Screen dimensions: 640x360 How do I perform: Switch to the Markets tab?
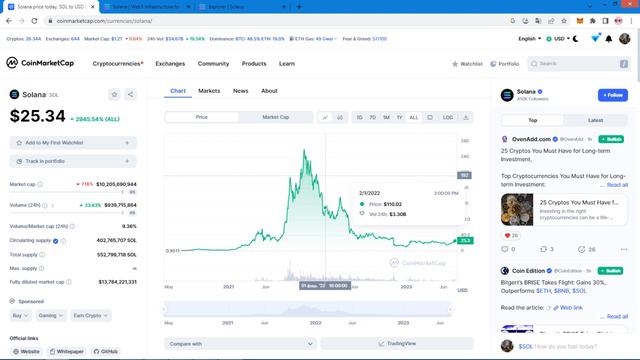(209, 91)
